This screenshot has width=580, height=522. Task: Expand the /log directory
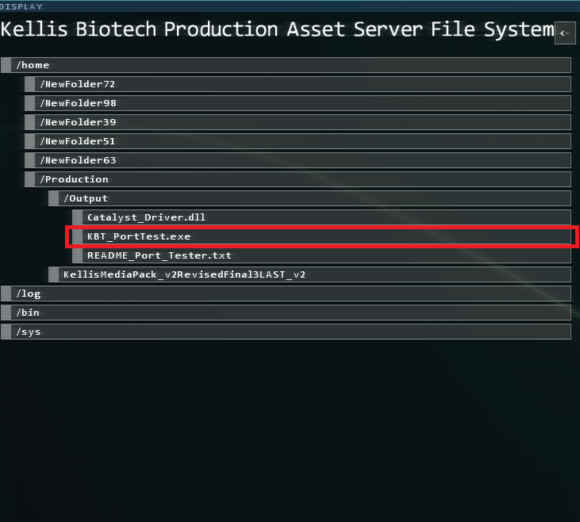(x=286, y=294)
